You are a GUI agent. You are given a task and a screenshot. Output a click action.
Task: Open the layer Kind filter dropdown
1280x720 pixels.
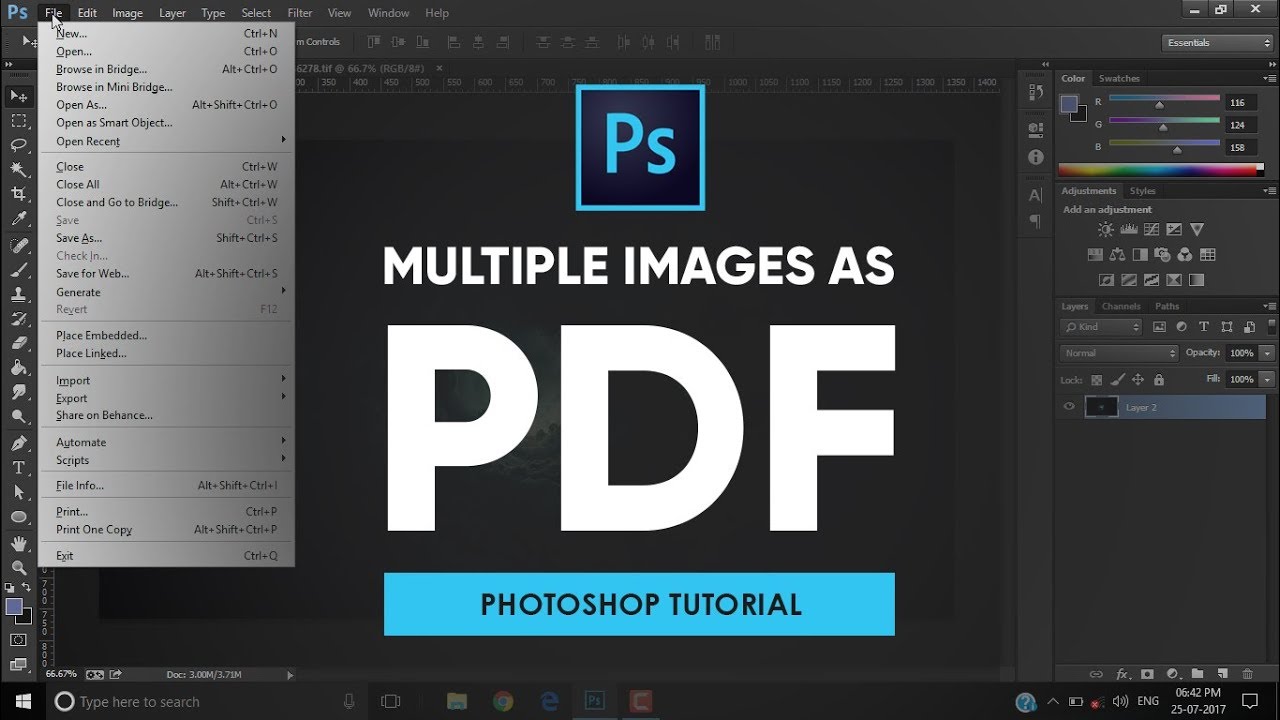point(1100,327)
